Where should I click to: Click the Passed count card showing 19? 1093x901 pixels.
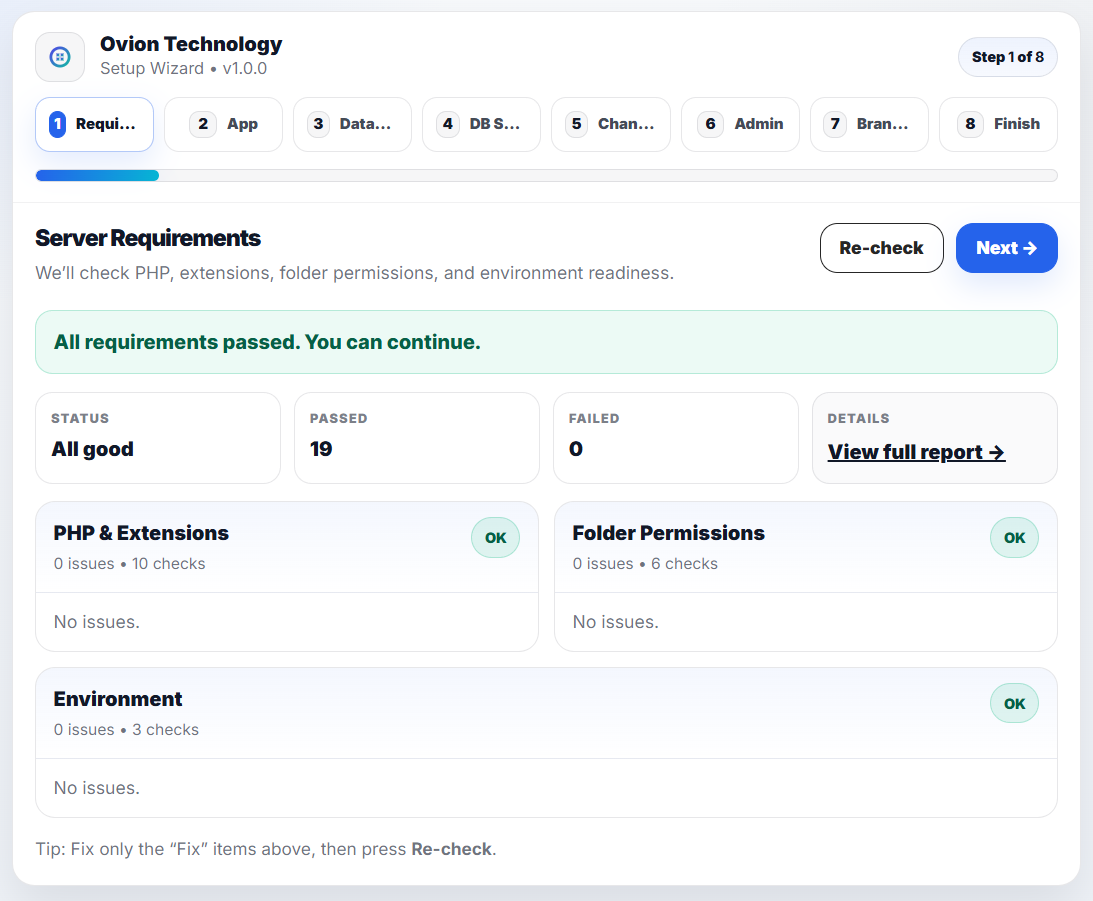click(417, 438)
